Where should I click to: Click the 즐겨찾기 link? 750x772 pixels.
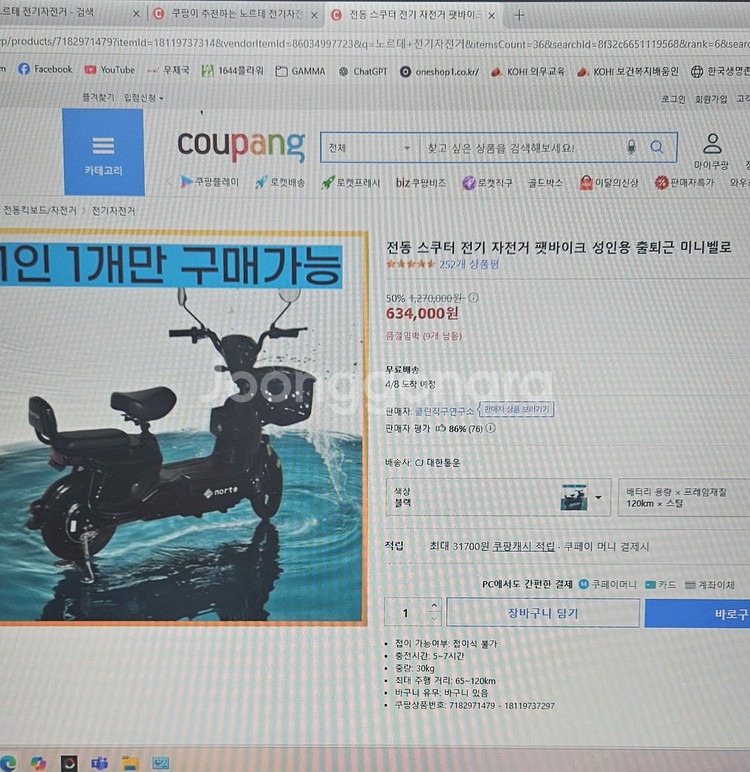coord(98,97)
